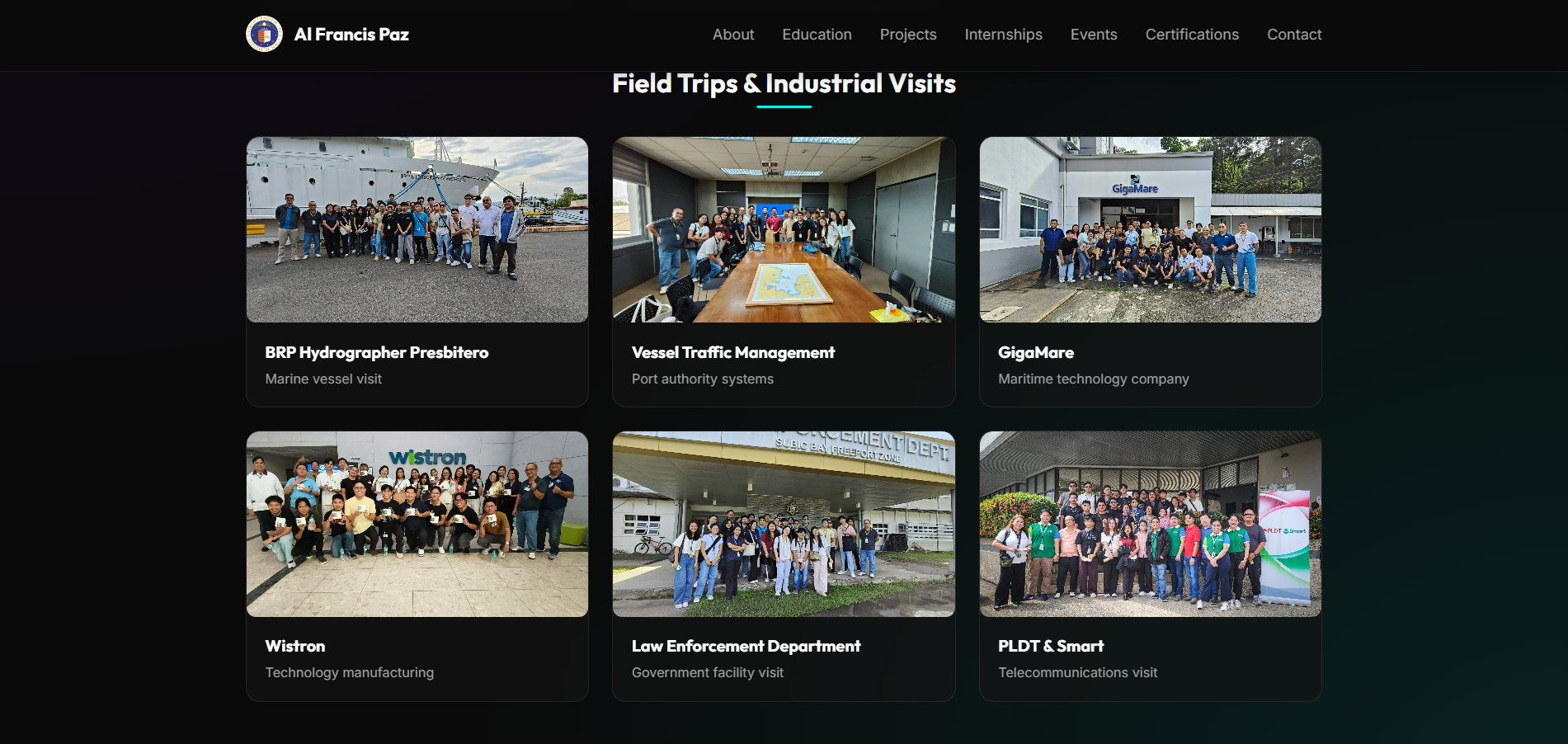Open Certifications from the top menu

1192,35
